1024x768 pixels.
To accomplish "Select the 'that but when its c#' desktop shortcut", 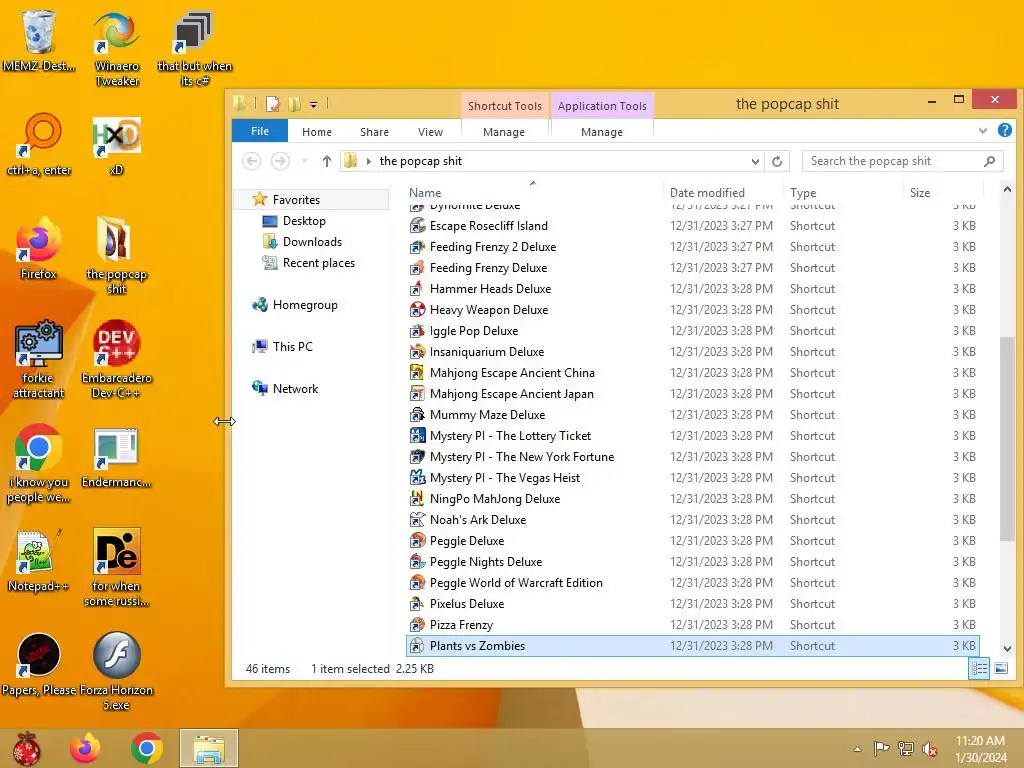I will [x=194, y=48].
